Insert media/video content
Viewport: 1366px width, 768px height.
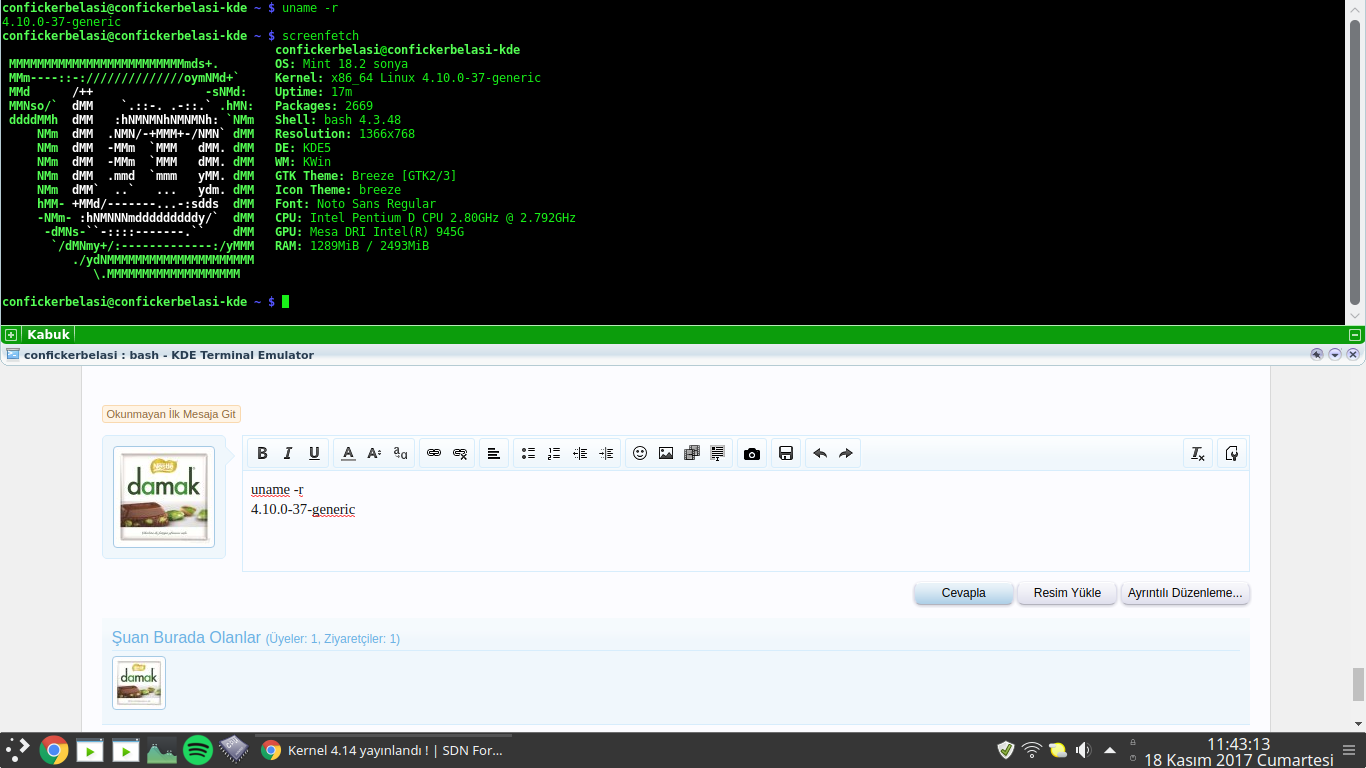(x=691, y=453)
